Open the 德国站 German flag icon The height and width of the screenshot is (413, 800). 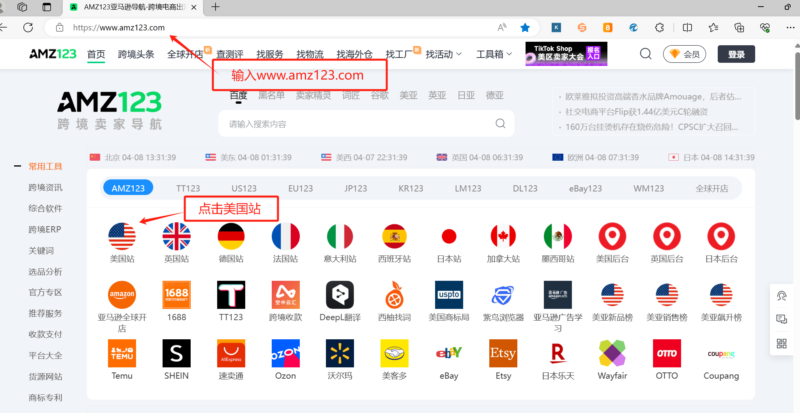pos(231,236)
